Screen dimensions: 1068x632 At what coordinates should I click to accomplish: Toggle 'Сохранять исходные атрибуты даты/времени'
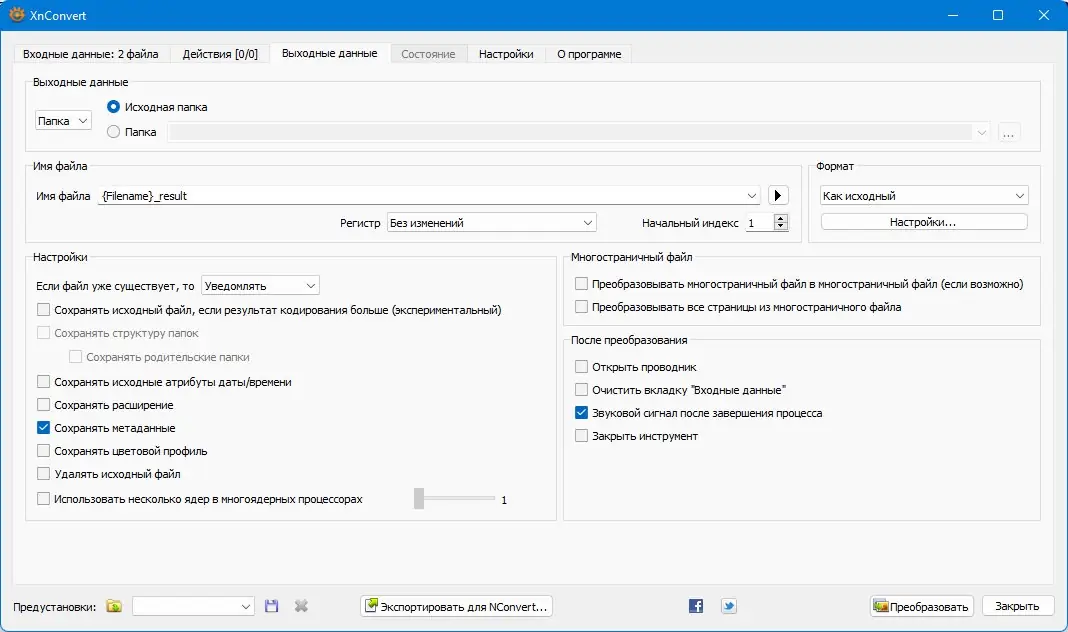(x=43, y=382)
